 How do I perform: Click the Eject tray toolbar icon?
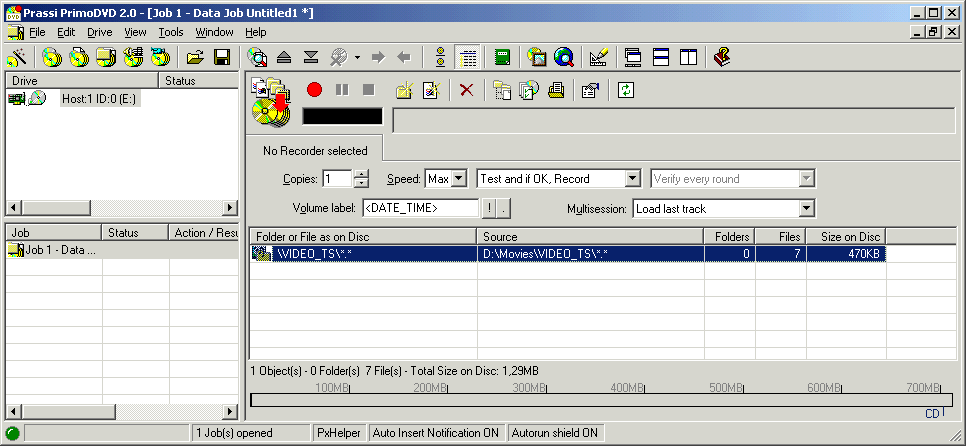pos(284,57)
